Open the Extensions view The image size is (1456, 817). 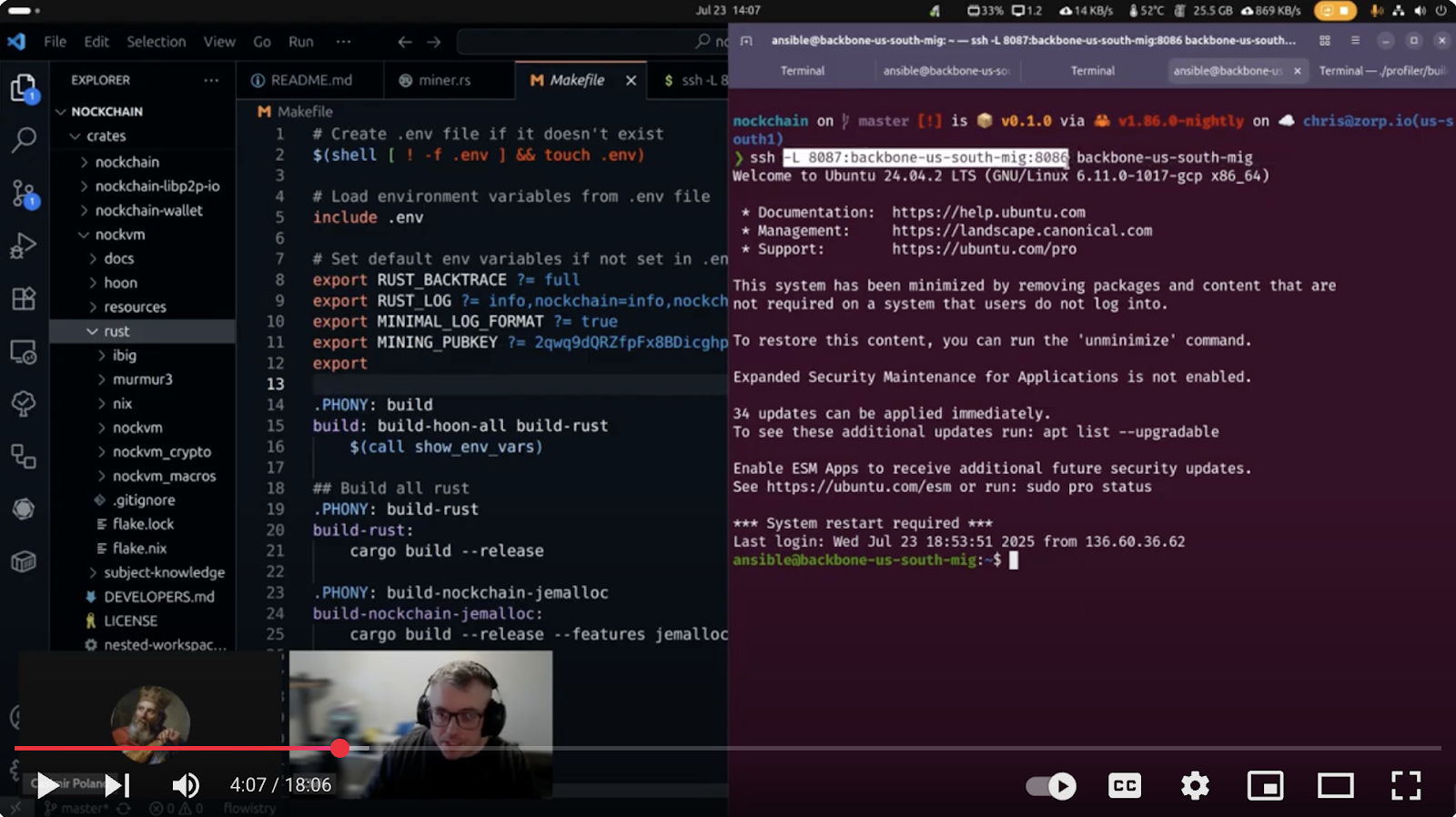pos(24,298)
